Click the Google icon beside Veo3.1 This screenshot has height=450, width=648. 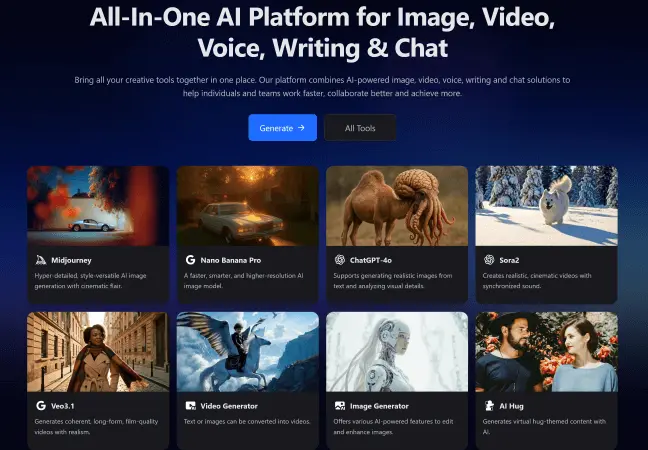click(x=41, y=406)
